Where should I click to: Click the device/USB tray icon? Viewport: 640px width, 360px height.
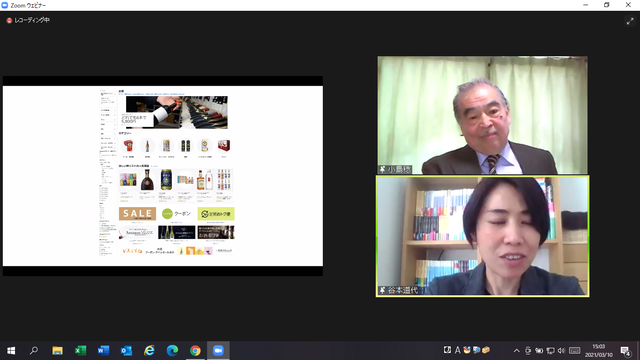(x=528, y=351)
